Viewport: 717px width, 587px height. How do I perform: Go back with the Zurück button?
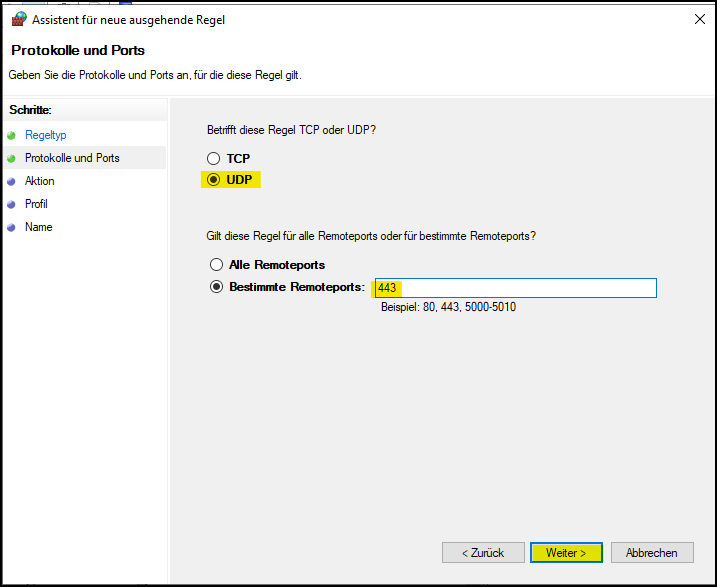[483, 552]
